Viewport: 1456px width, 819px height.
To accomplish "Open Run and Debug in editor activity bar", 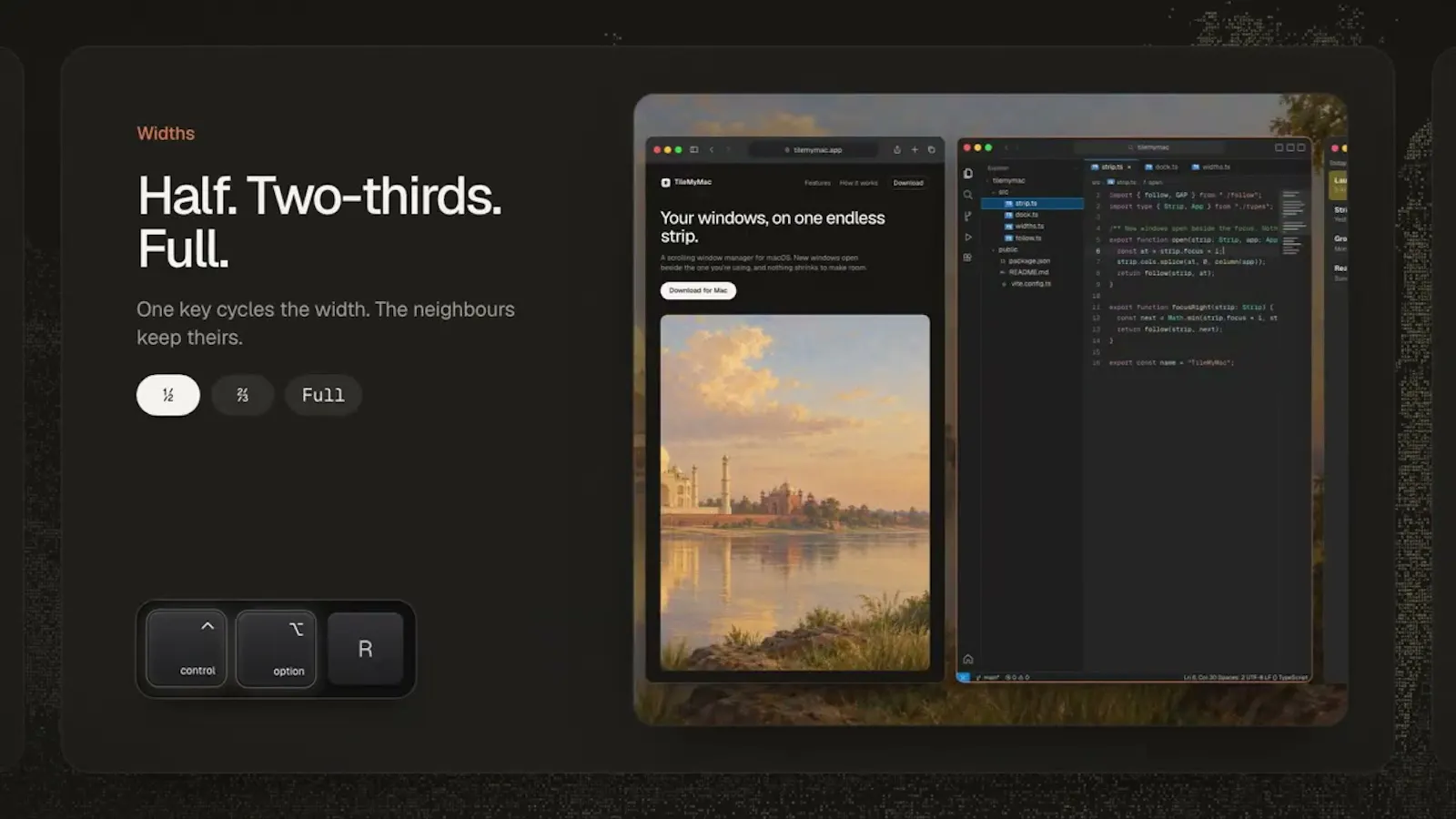I will 968,237.
